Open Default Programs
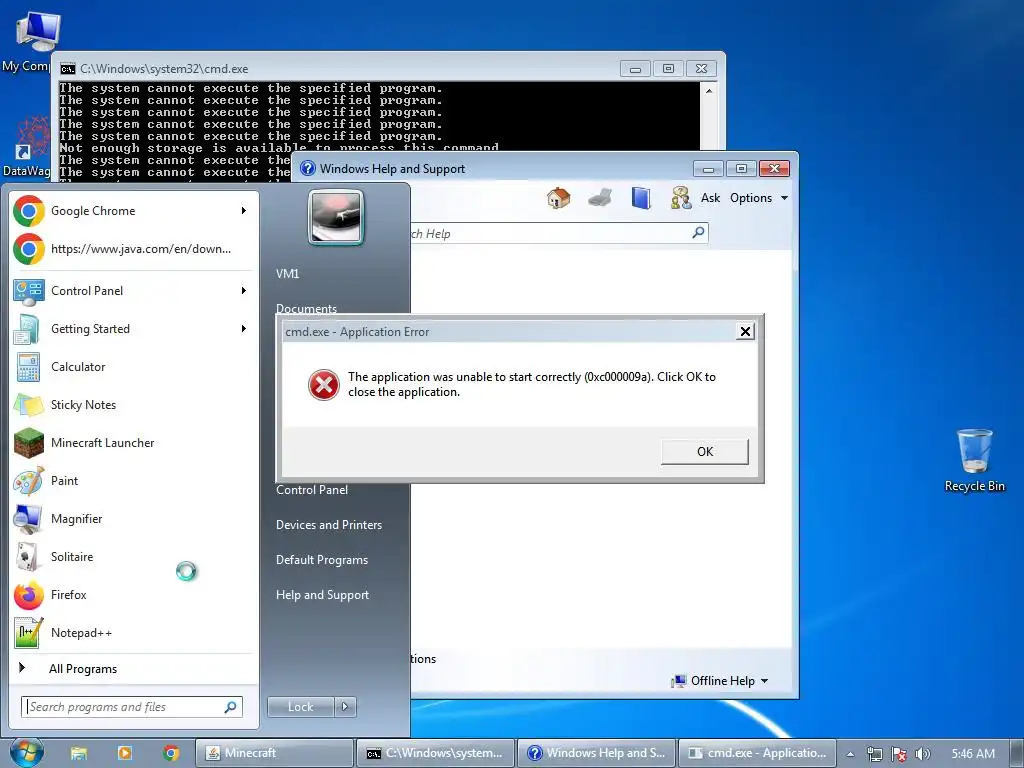The image size is (1024, 768). [x=322, y=560]
